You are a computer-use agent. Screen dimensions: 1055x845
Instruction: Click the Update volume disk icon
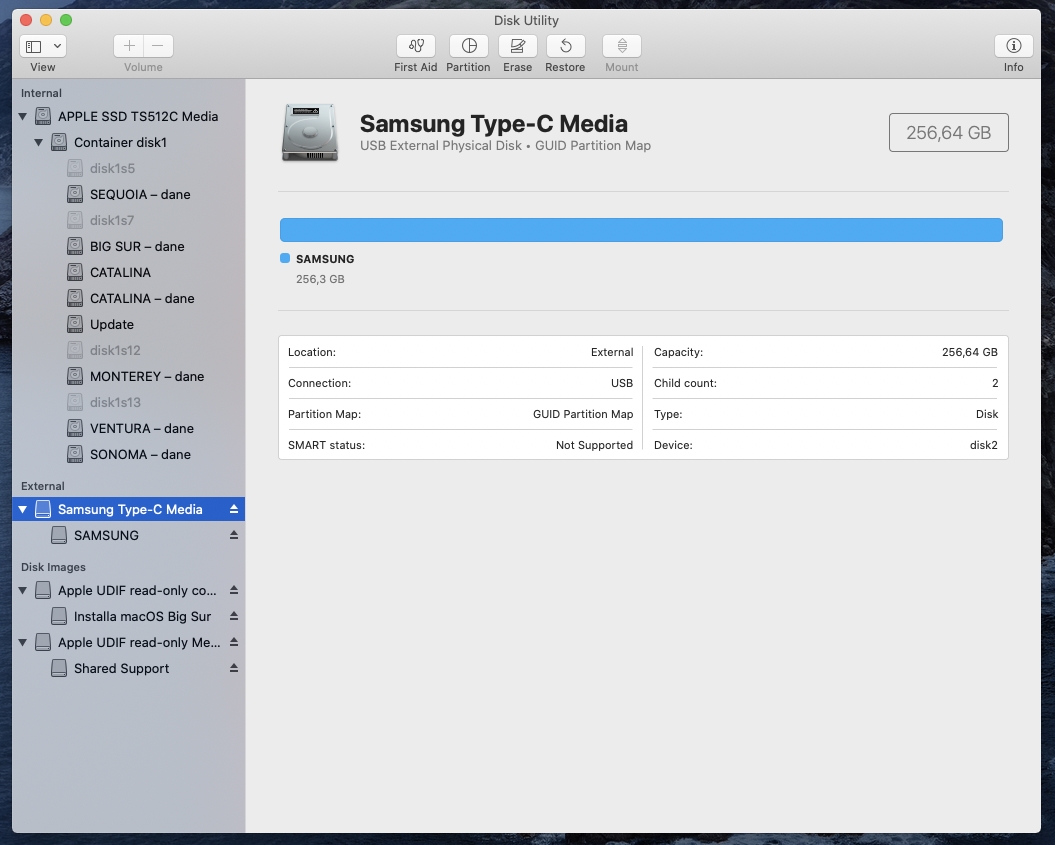pos(75,324)
